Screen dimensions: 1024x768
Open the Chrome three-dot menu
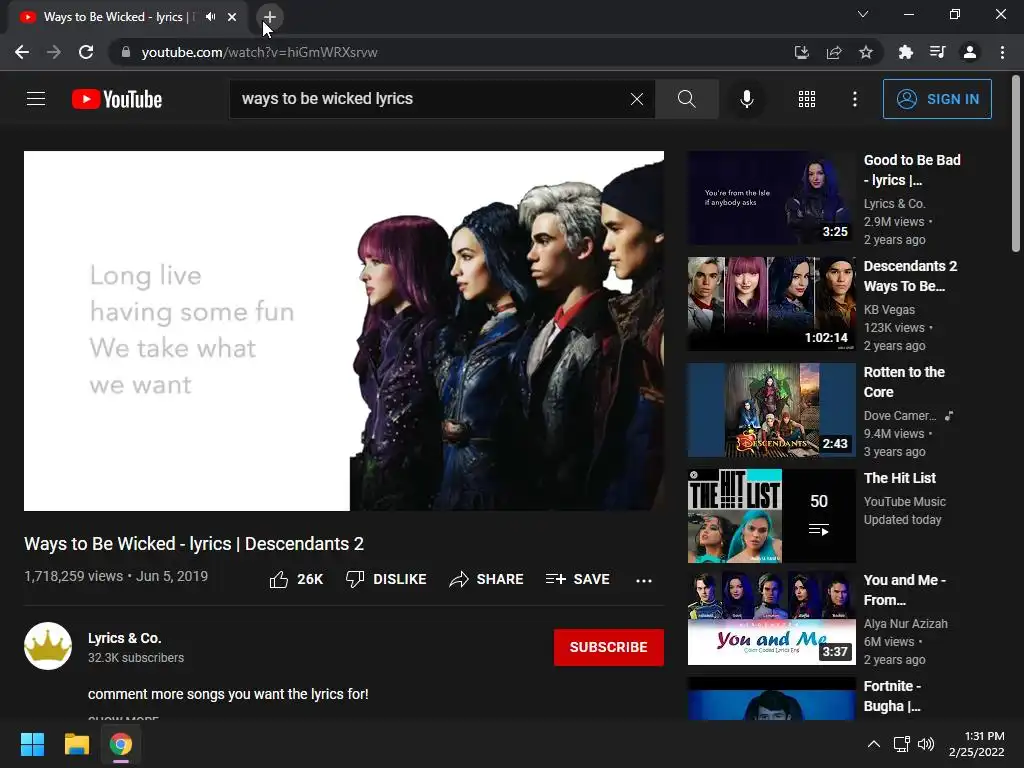(1002, 52)
